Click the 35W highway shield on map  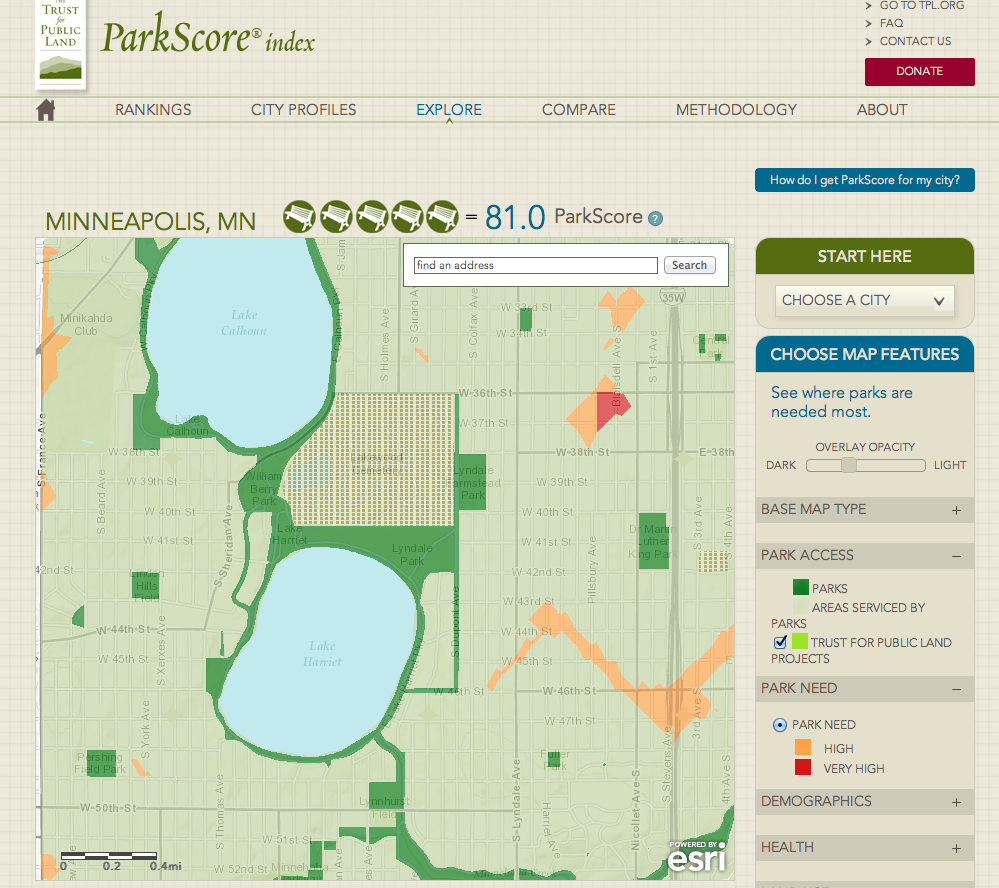[673, 297]
